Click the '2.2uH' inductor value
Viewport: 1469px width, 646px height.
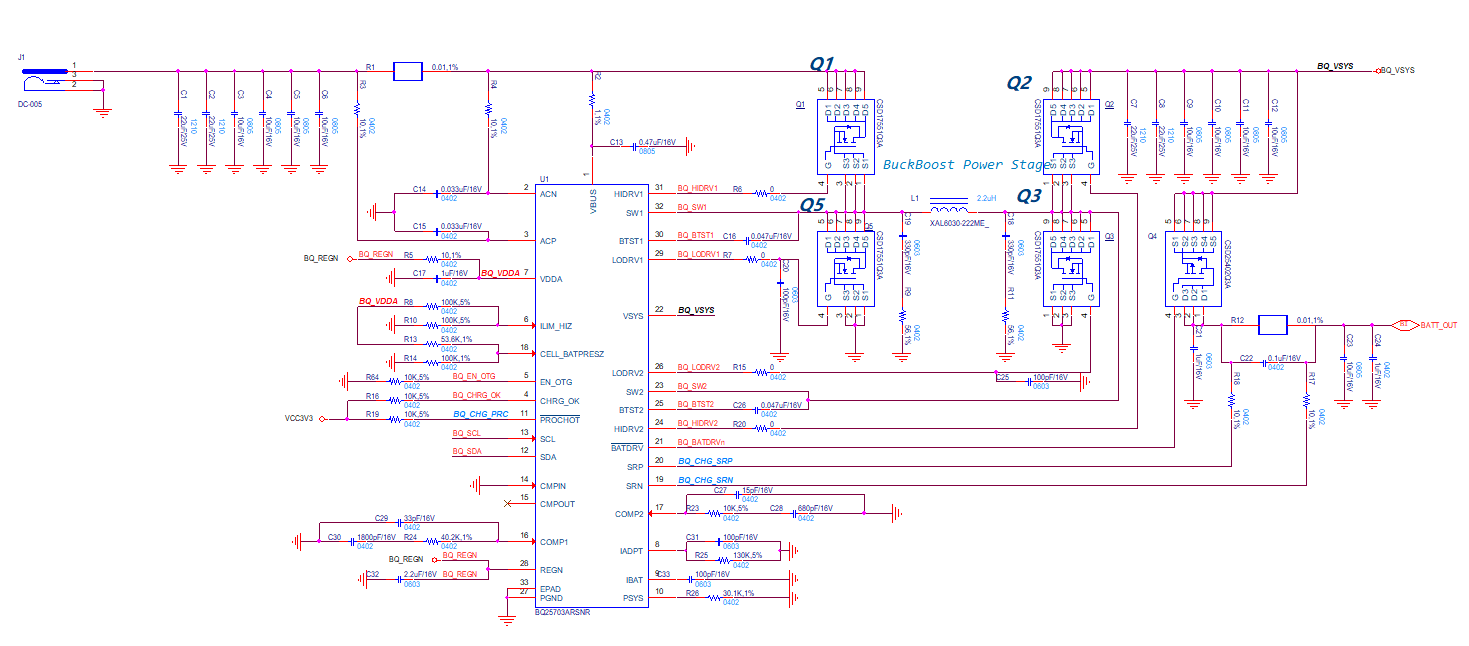point(987,198)
